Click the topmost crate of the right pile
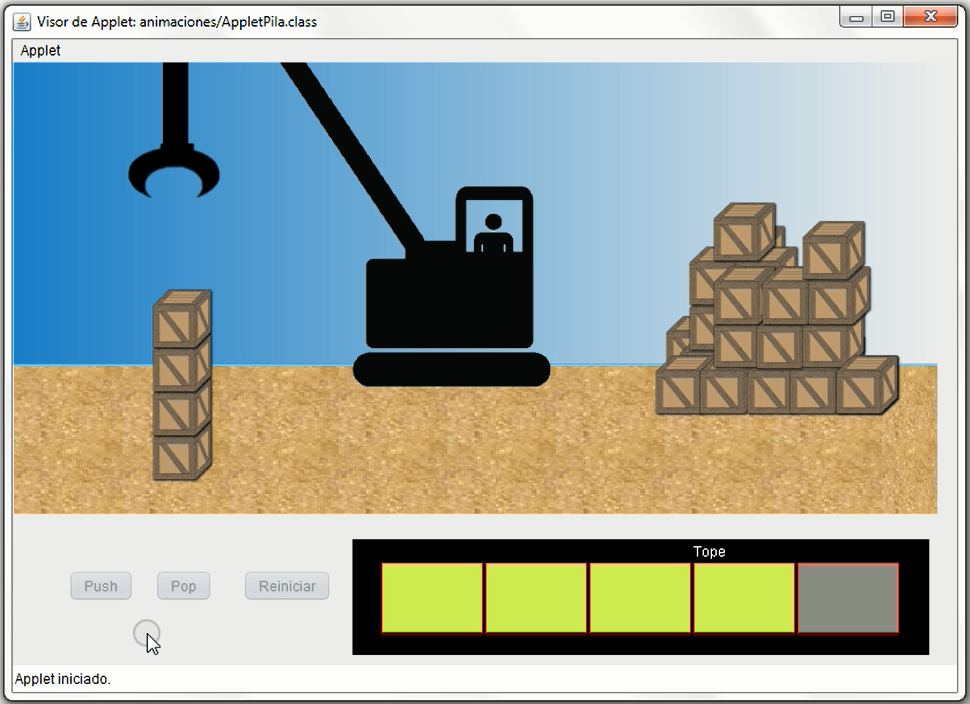The image size is (970, 704). [x=745, y=231]
